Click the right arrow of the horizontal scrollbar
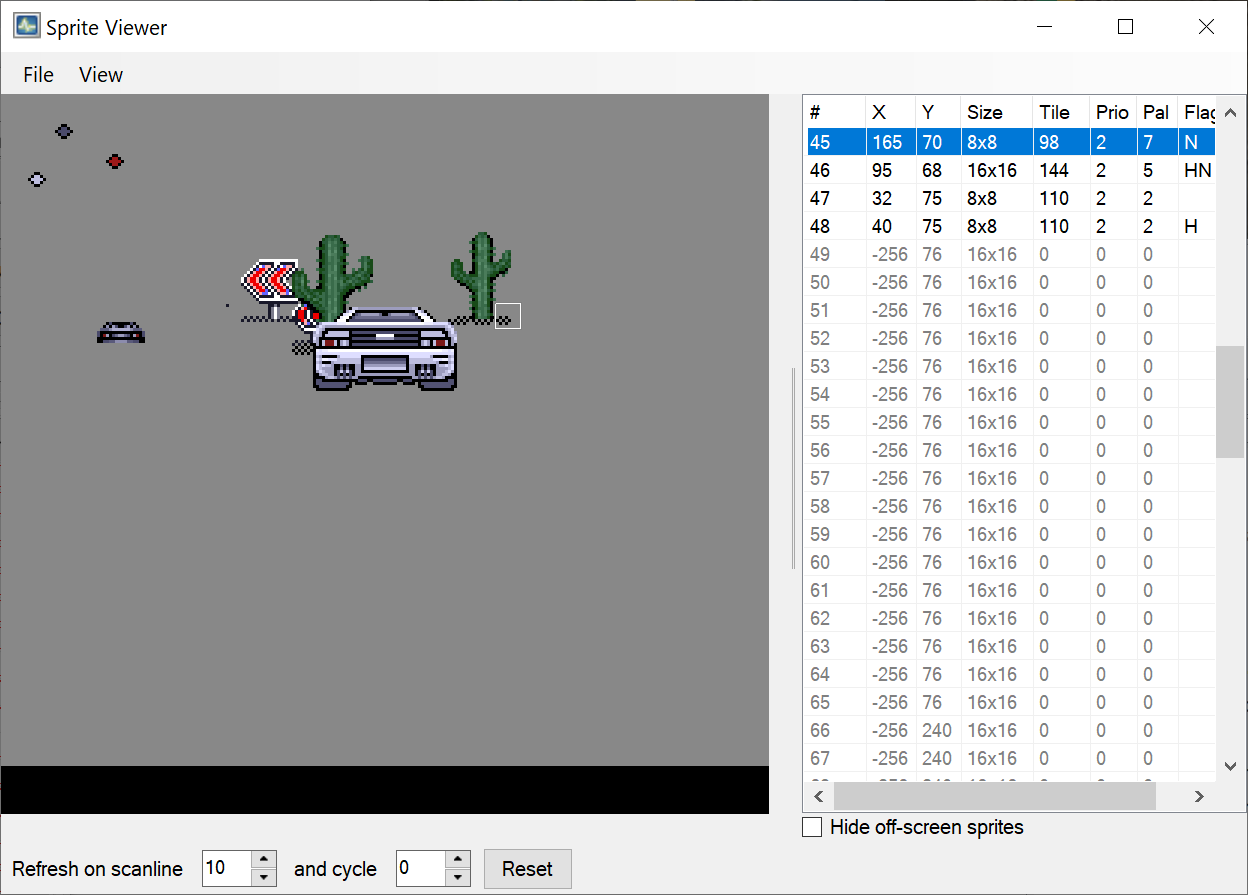The height and width of the screenshot is (895, 1248). click(x=1198, y=796)
